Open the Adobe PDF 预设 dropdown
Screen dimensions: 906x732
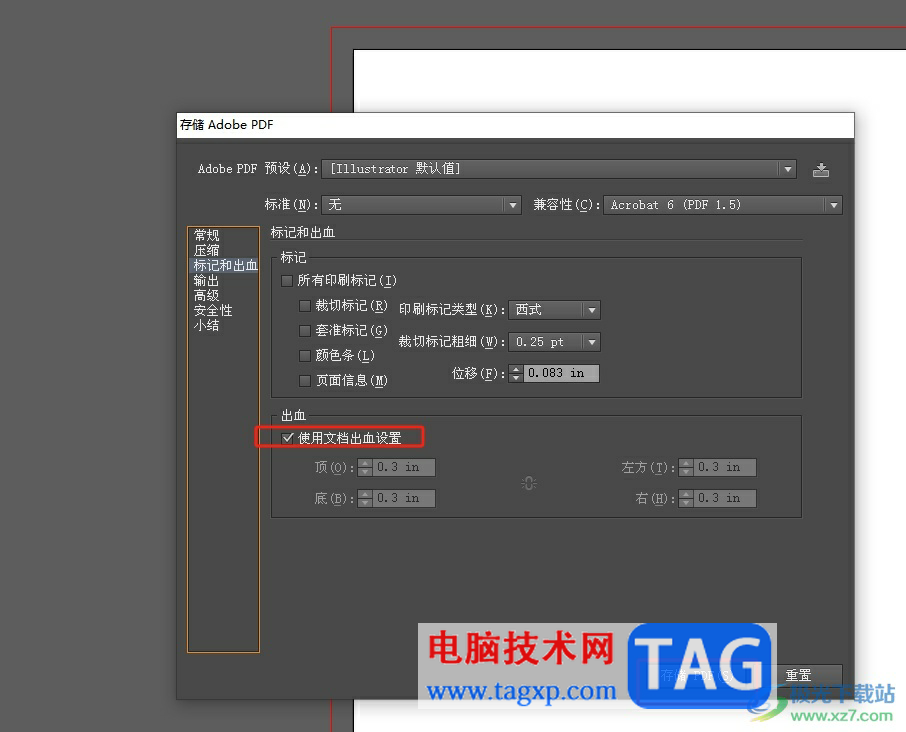pos(559,169)
